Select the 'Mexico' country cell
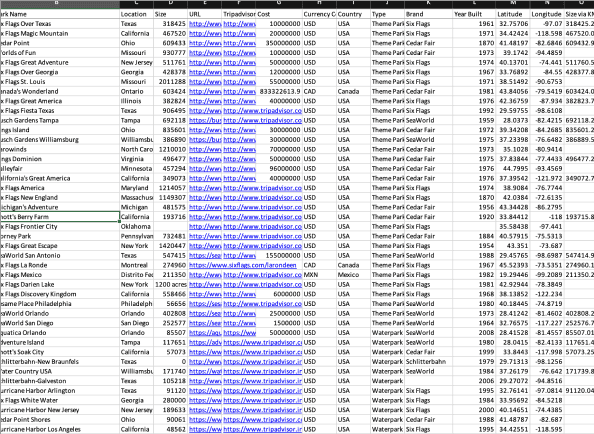This screenshot has width=594, height=434. [353, 275]
